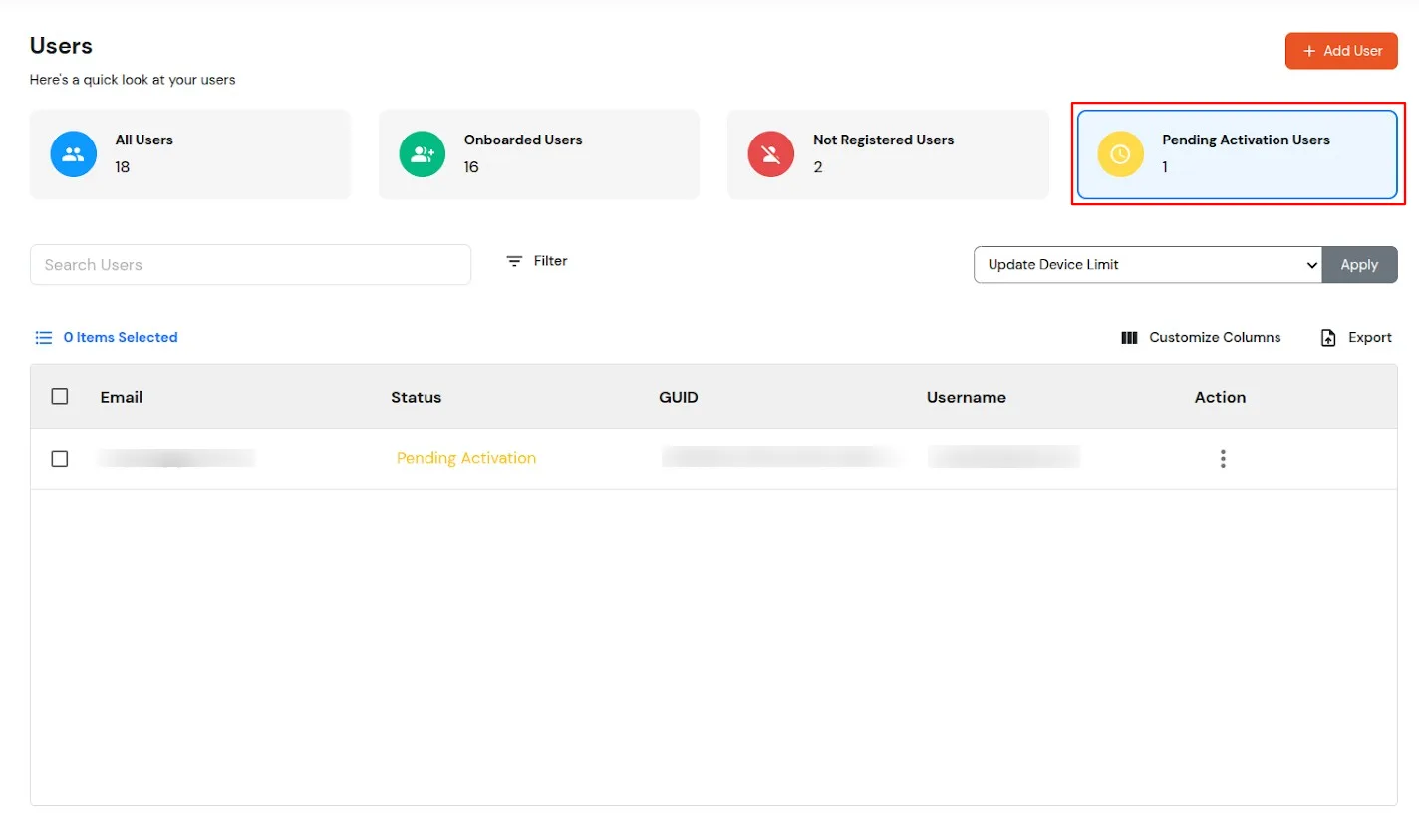Open the items selected list icon
Viewport: 1419px width, 840px height.
[x=44, y=337]
